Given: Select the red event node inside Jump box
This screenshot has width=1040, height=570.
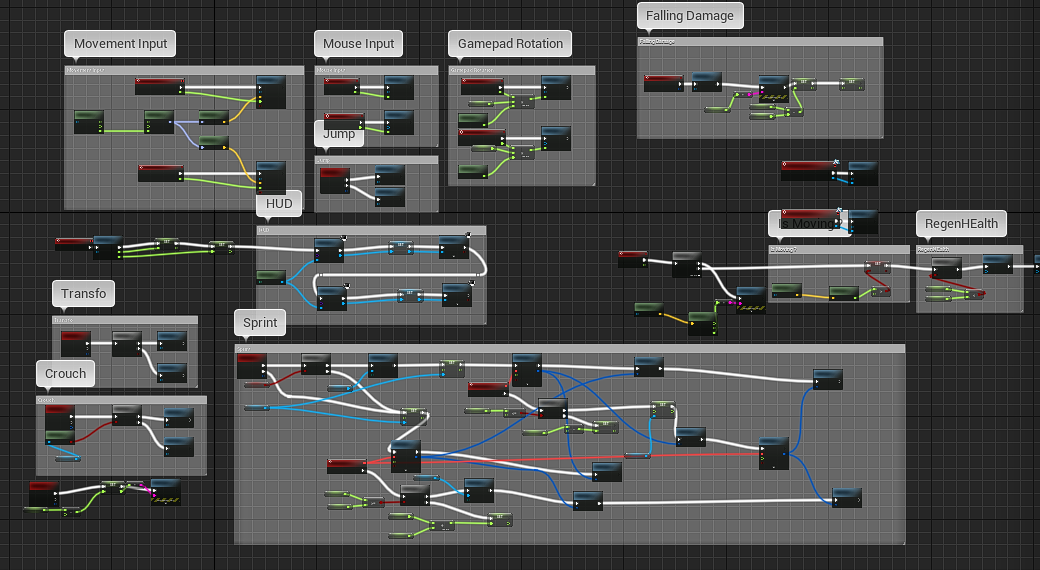Looking at the screenshot, I should click(334, 180).
